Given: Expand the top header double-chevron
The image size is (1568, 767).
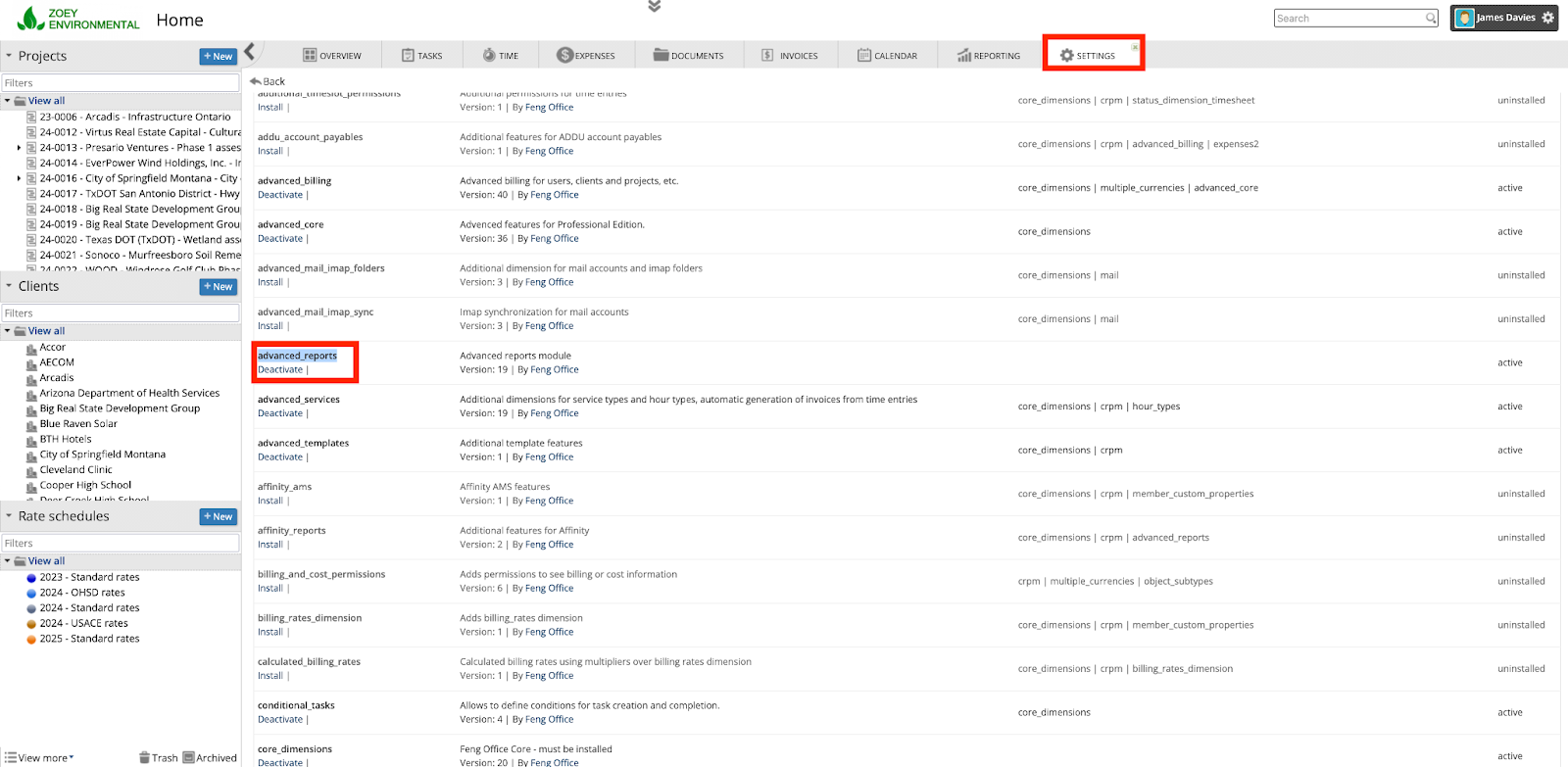Looking at the screenshot, I should [655, 7].
